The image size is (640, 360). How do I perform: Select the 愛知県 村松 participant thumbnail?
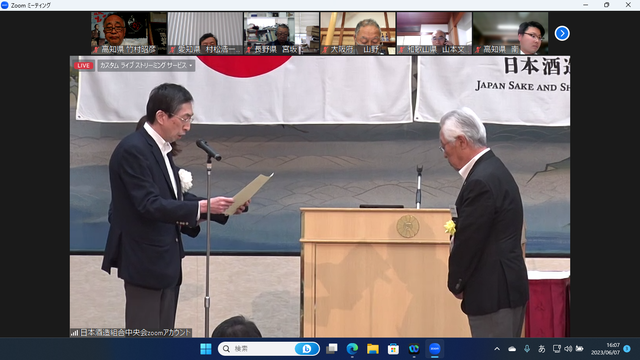(205, 33)
